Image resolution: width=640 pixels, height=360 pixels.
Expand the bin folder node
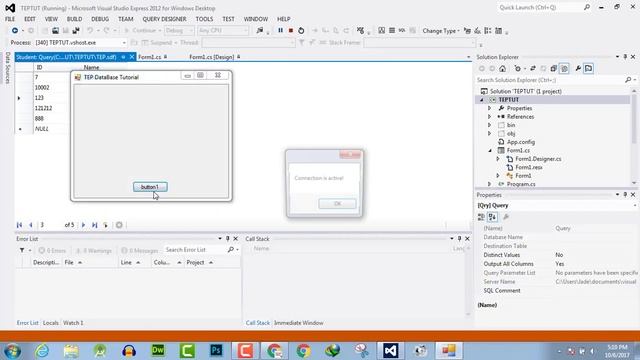tap(489, 125)
